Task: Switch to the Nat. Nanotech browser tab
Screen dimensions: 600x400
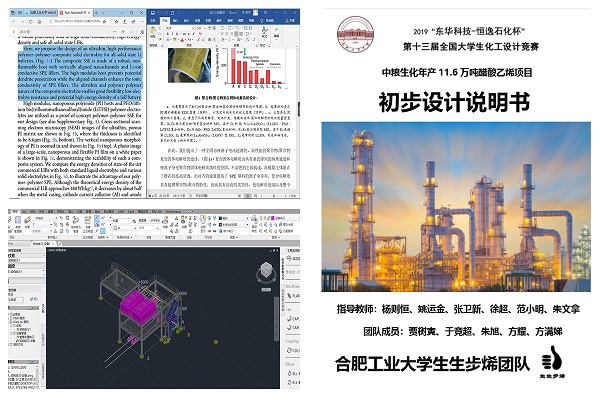Action: 73,13
